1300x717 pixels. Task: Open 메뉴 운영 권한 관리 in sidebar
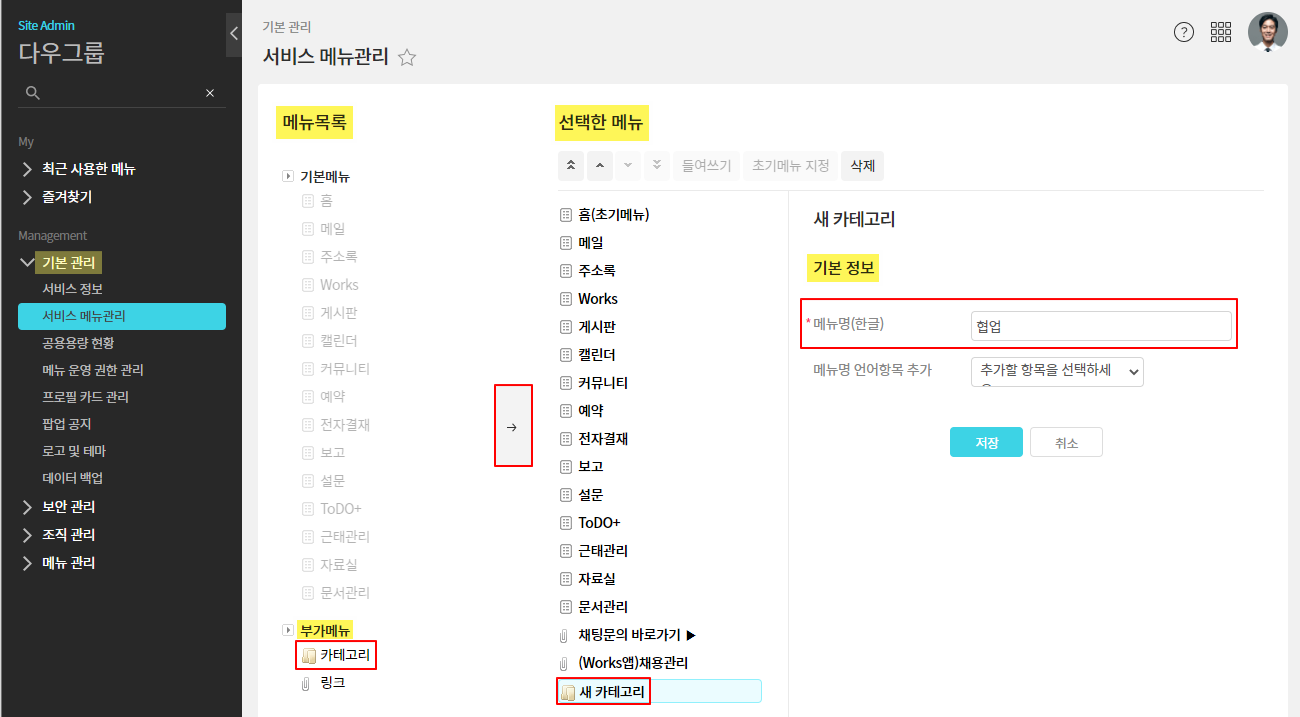pyautogui.click(x=93, y=370)
